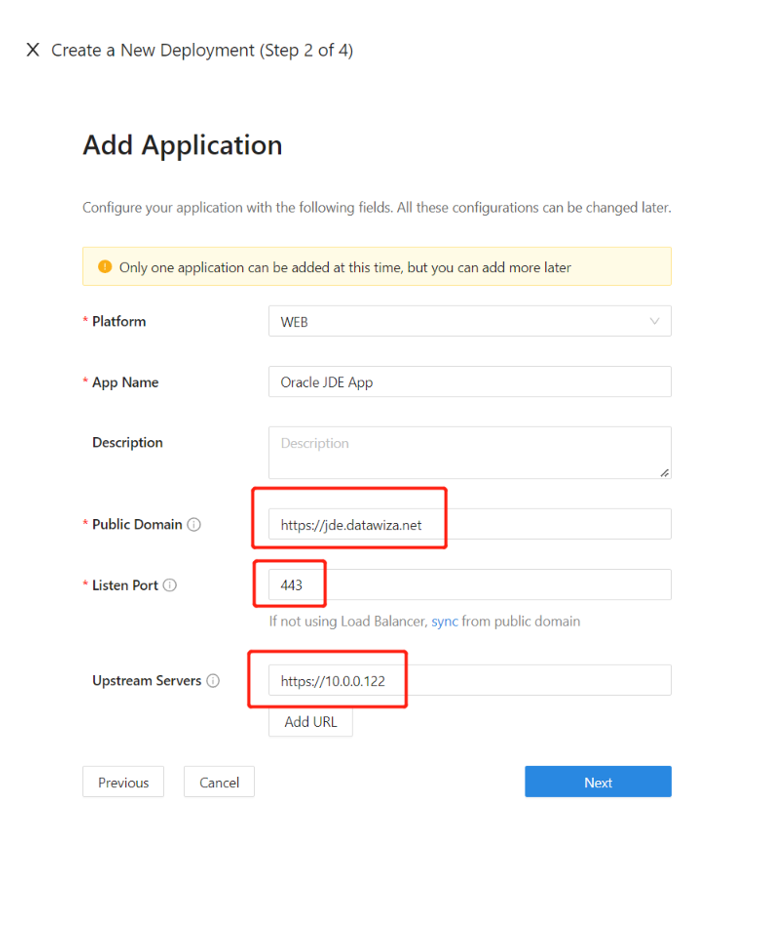Proceed with the blue Next button
Image resolution: width=758 pixels, height=938 pixels.
click(x=598, y=782)
